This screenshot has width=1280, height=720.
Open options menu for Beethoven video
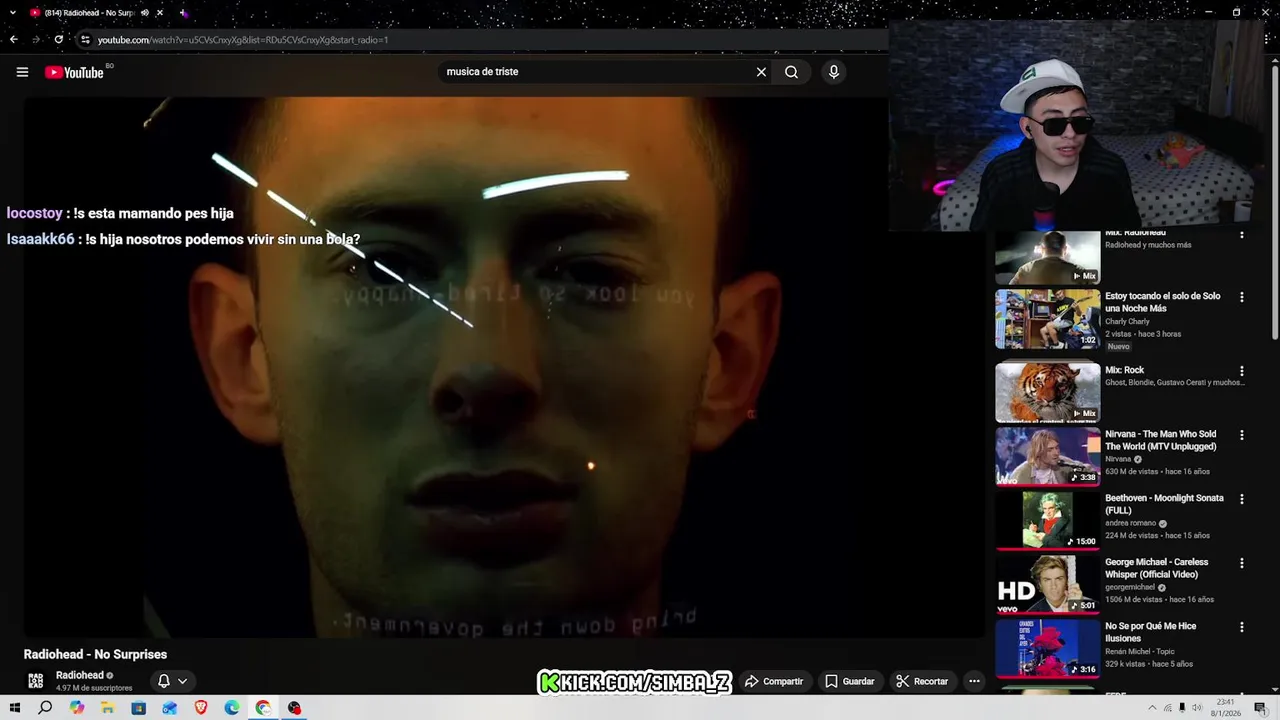tap(1242, 499)
